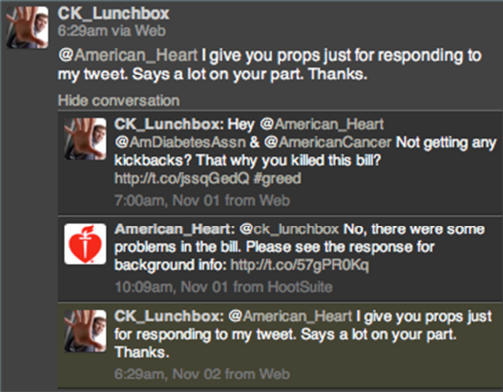503x392 pixels.
Task: Click the CK_Lunchbox avatar on the top tweet
Action: (x=27, y=27)
